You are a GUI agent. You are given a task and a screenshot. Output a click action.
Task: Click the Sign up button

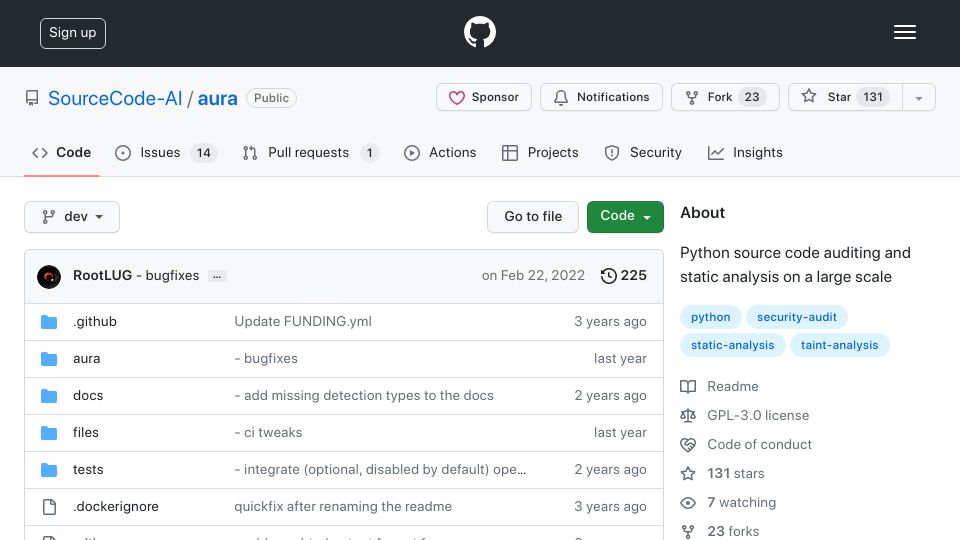tap(73, 33)
